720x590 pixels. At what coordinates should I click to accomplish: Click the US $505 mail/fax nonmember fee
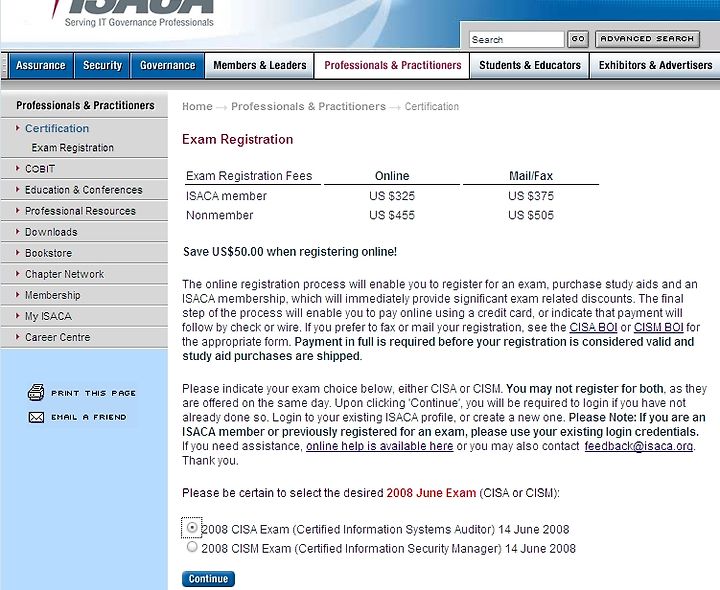tap(531, 215)
